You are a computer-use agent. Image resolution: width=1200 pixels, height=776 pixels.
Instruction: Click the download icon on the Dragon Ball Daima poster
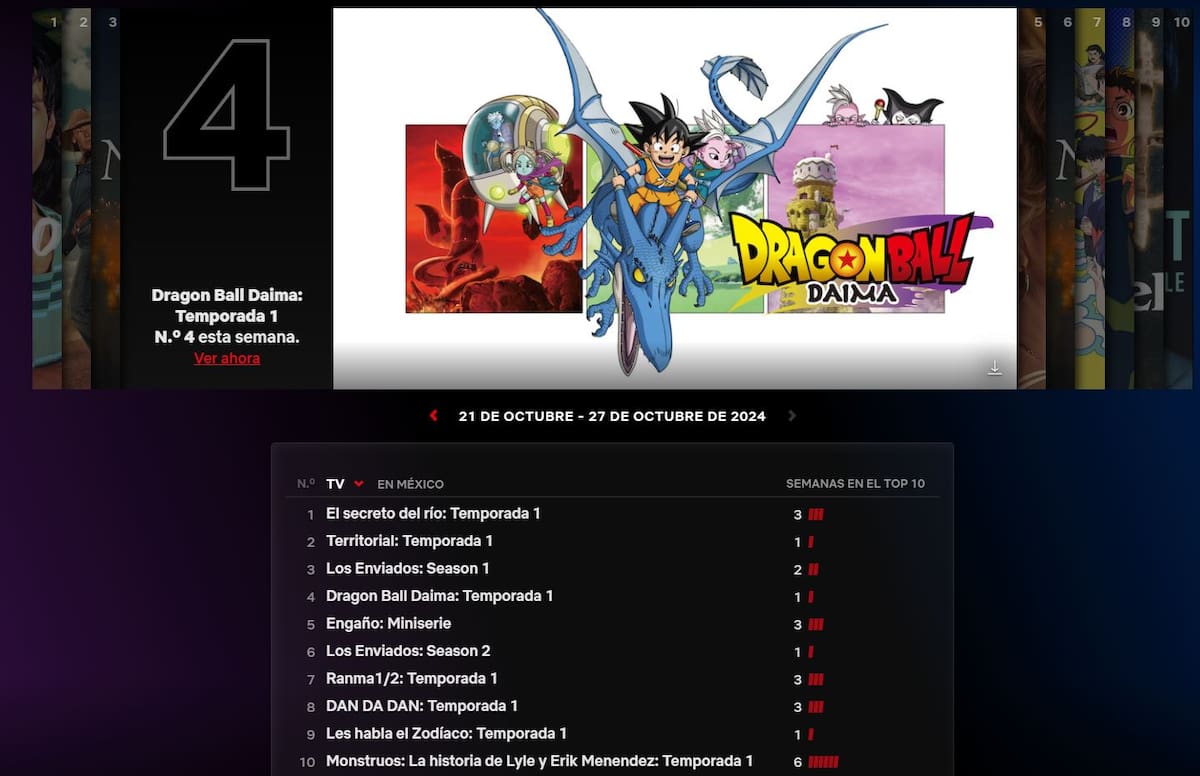pyautogui.click(x=994, y=368)
